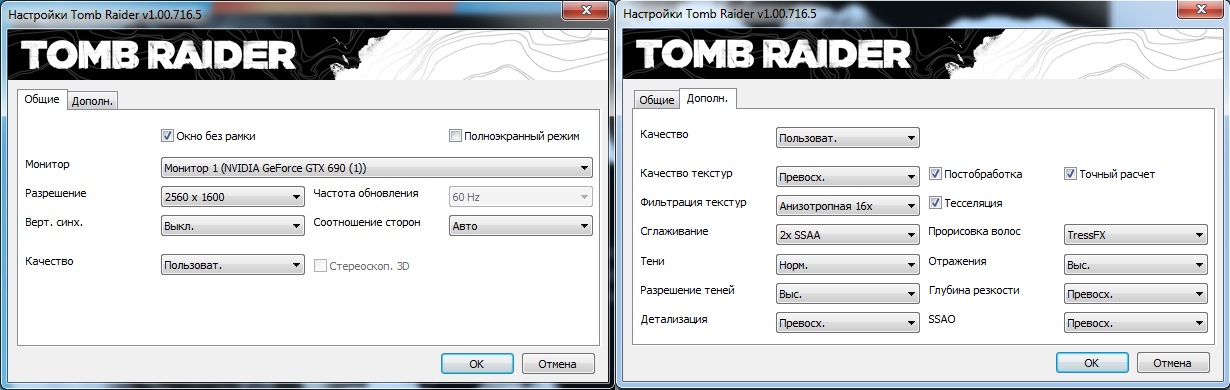
Task: Expand the Верт. синх. dropdown
Action: pyautogui.click(x=232, y=226)
